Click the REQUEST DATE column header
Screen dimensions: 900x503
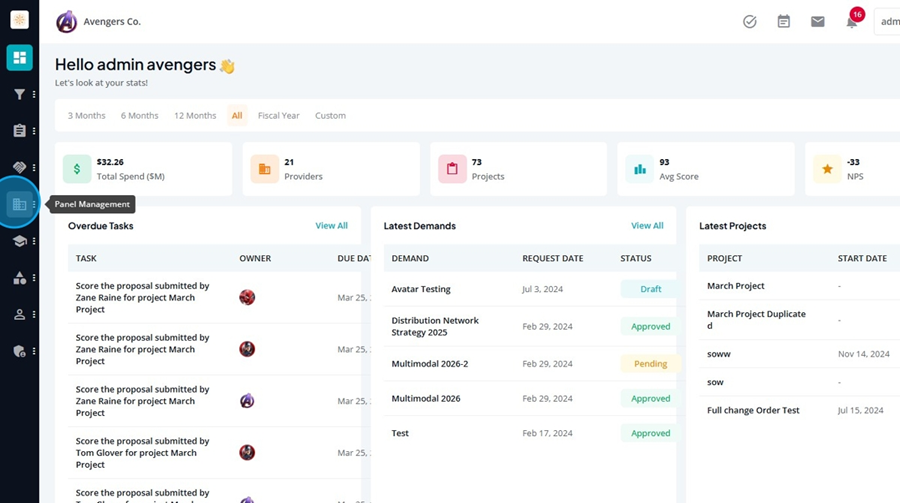coord(553,258)
